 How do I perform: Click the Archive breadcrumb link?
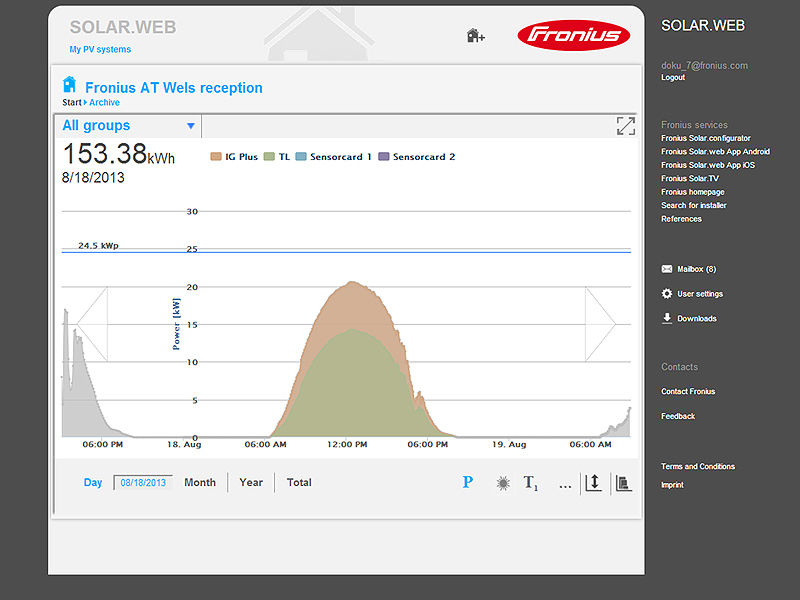click(105, 103)
